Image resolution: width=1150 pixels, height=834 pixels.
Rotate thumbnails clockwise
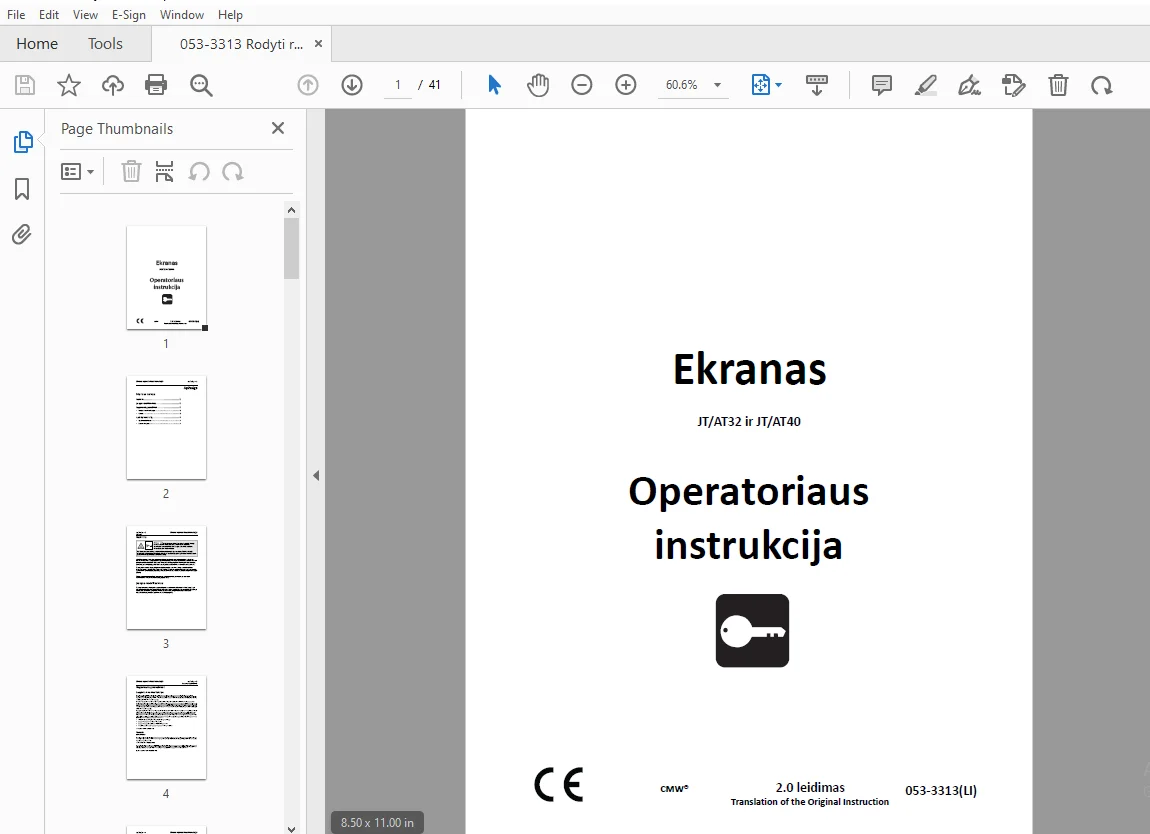point(233,172)
